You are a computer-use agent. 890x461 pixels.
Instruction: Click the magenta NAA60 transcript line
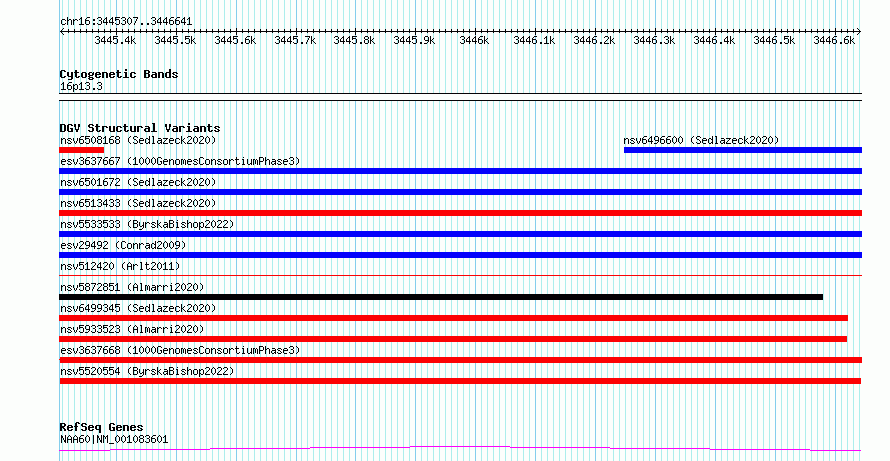[x=460, y=449]
